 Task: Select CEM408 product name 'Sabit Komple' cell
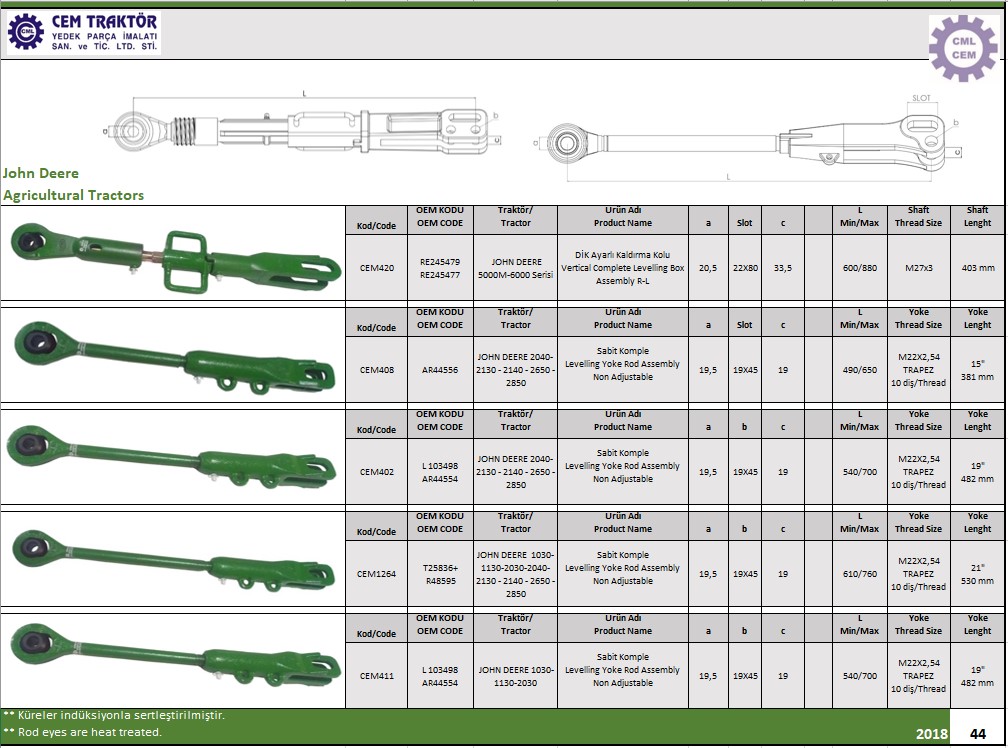pyautogui.click(x=623, y=370)
